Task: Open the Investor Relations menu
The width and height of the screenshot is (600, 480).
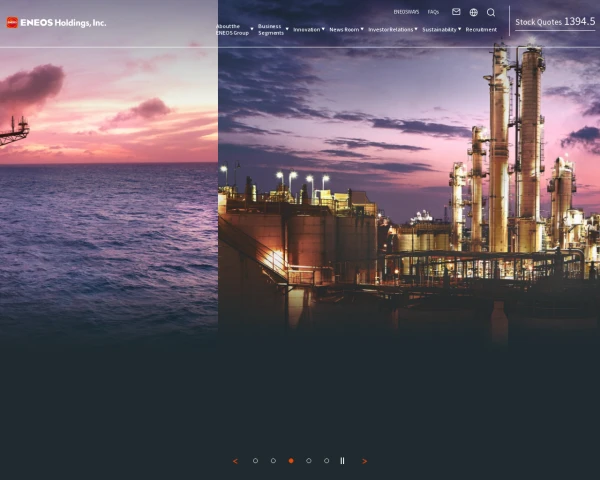Action: click(392, 30)
